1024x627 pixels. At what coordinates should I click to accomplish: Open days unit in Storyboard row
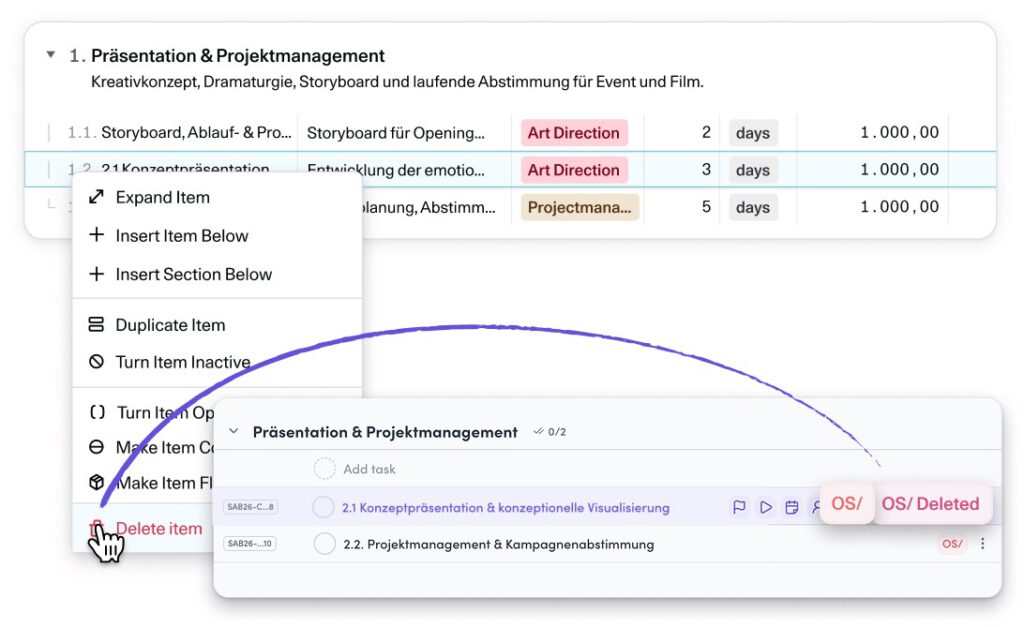[753, 133]
